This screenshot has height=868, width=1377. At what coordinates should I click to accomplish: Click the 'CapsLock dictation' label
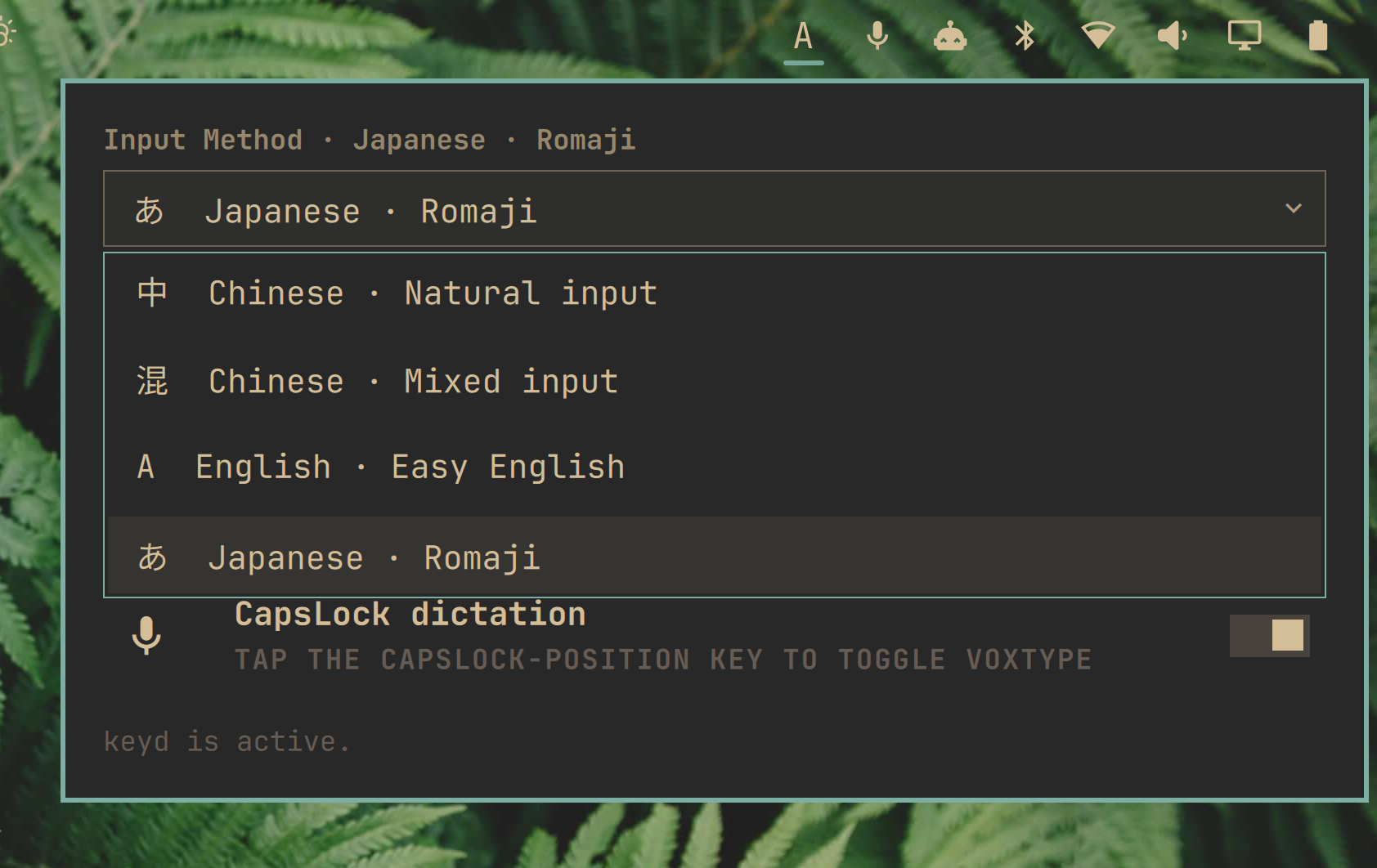click(x=410, y=615)
